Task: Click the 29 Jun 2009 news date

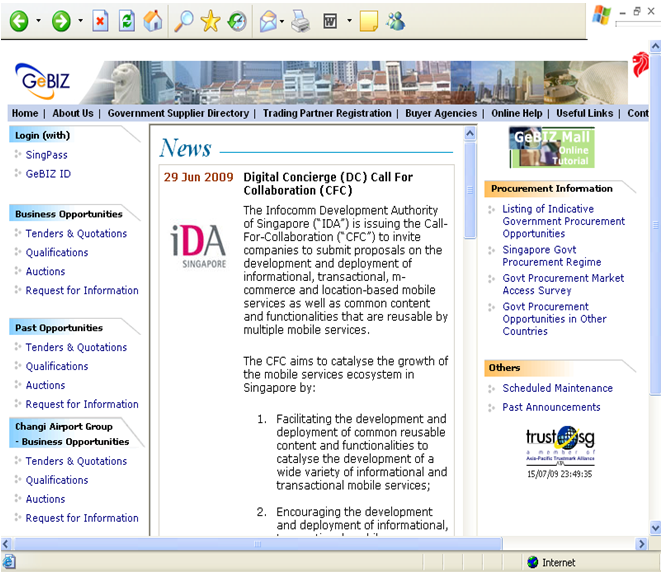Action: pos(198,177)
